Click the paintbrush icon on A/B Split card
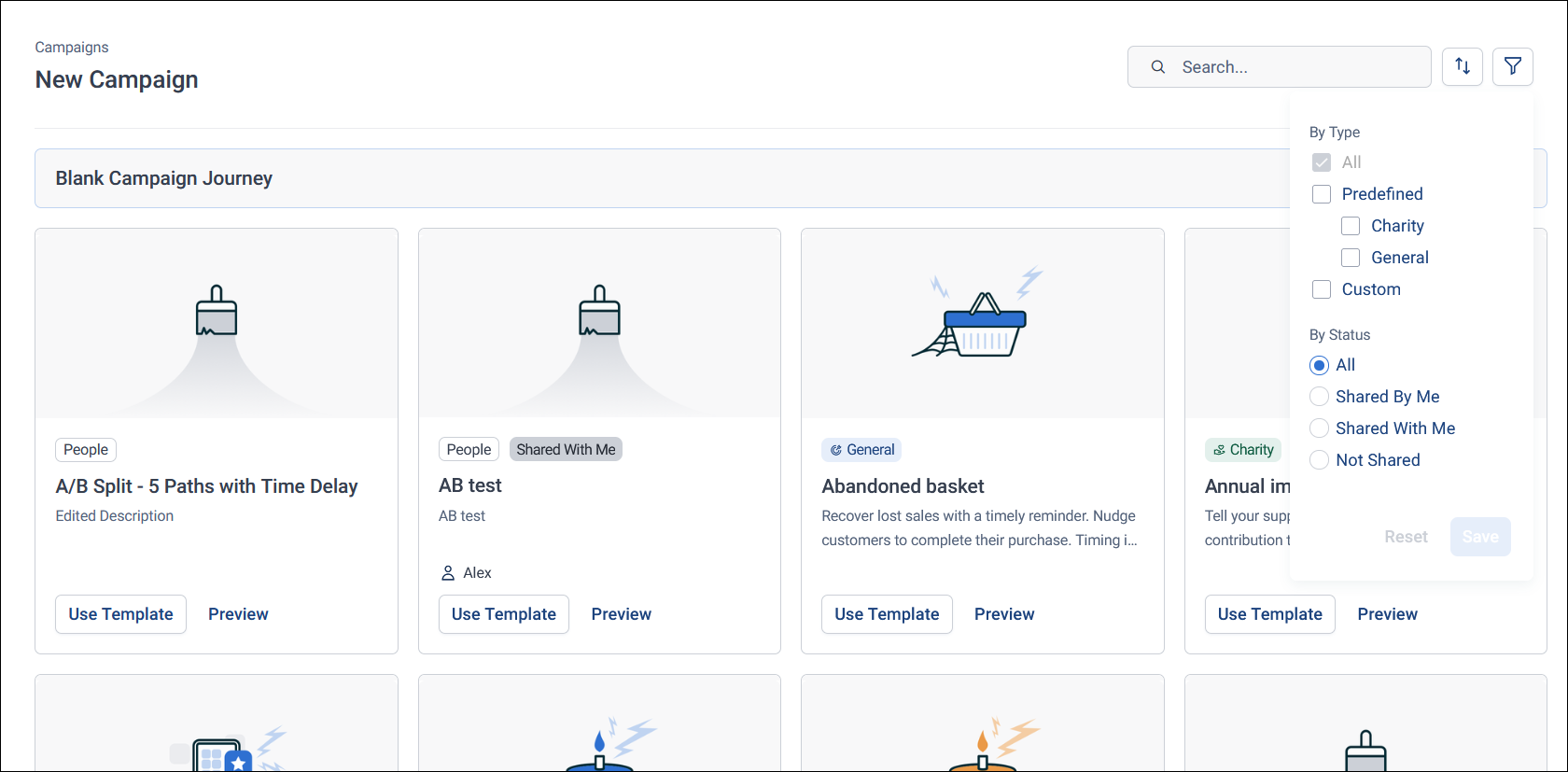Image resolution: width=1568 pixels, height=772 pixels. click(x=217, y=311)
